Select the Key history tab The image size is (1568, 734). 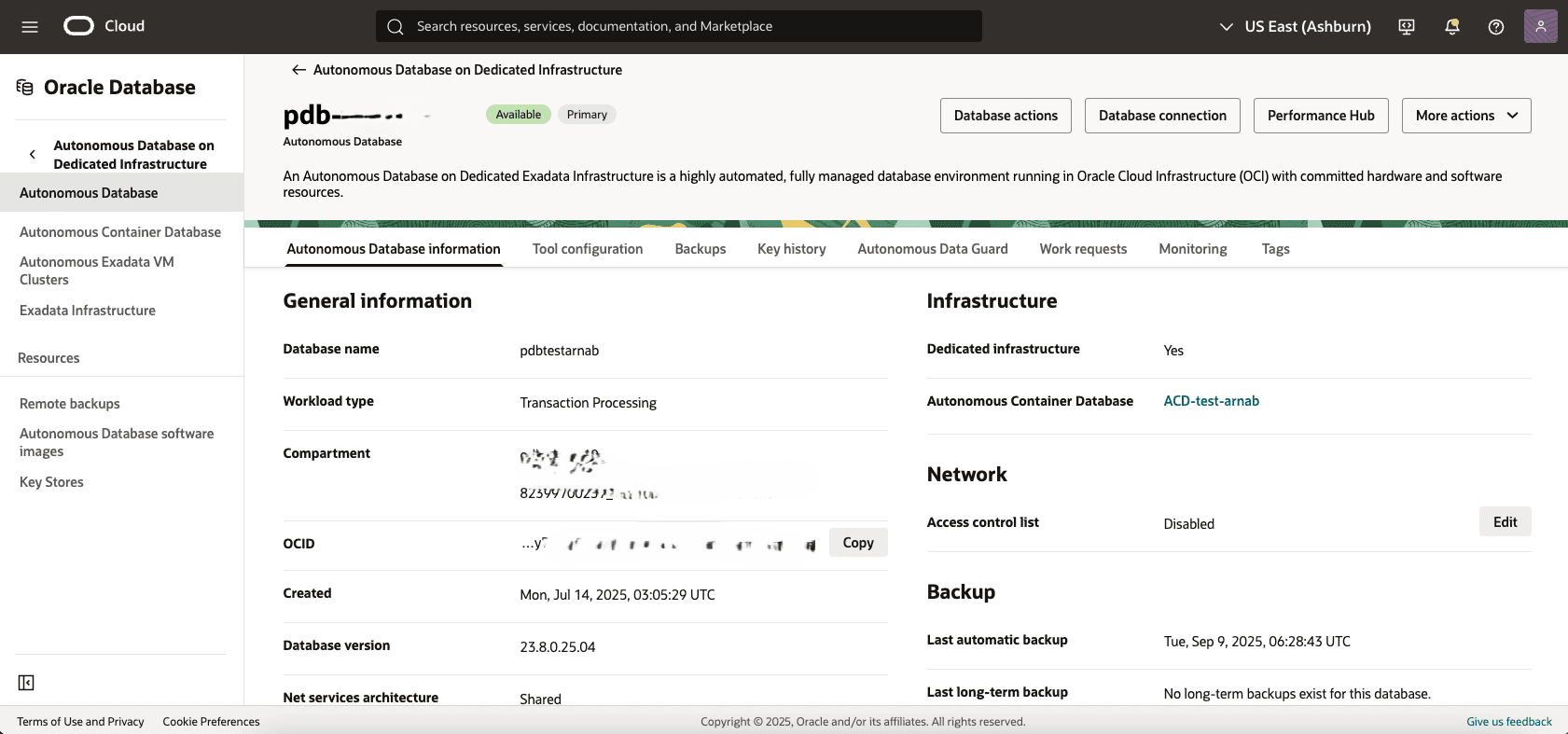coord(792,249)
